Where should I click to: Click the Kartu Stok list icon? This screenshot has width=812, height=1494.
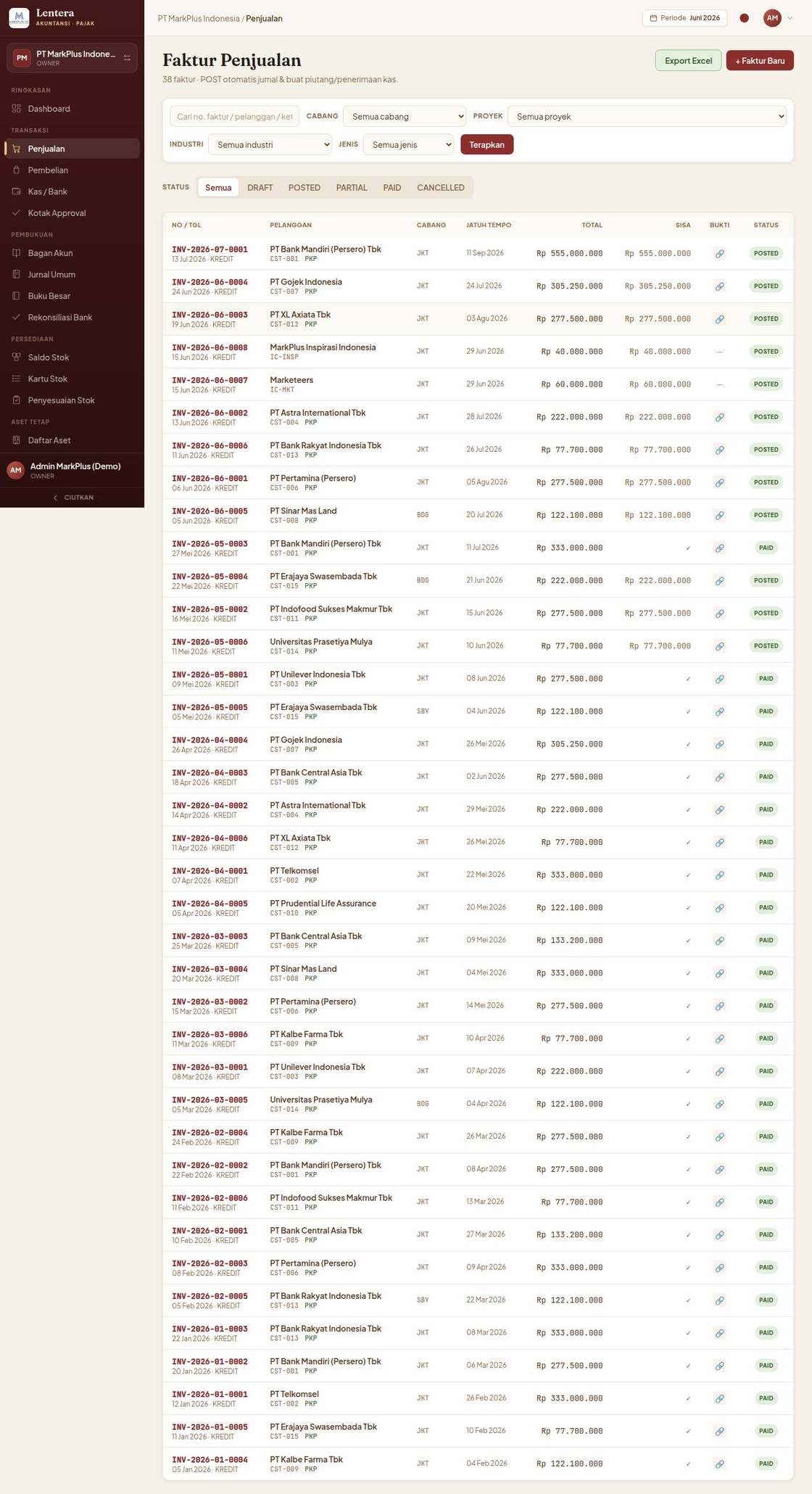click(x=17, y=379)
